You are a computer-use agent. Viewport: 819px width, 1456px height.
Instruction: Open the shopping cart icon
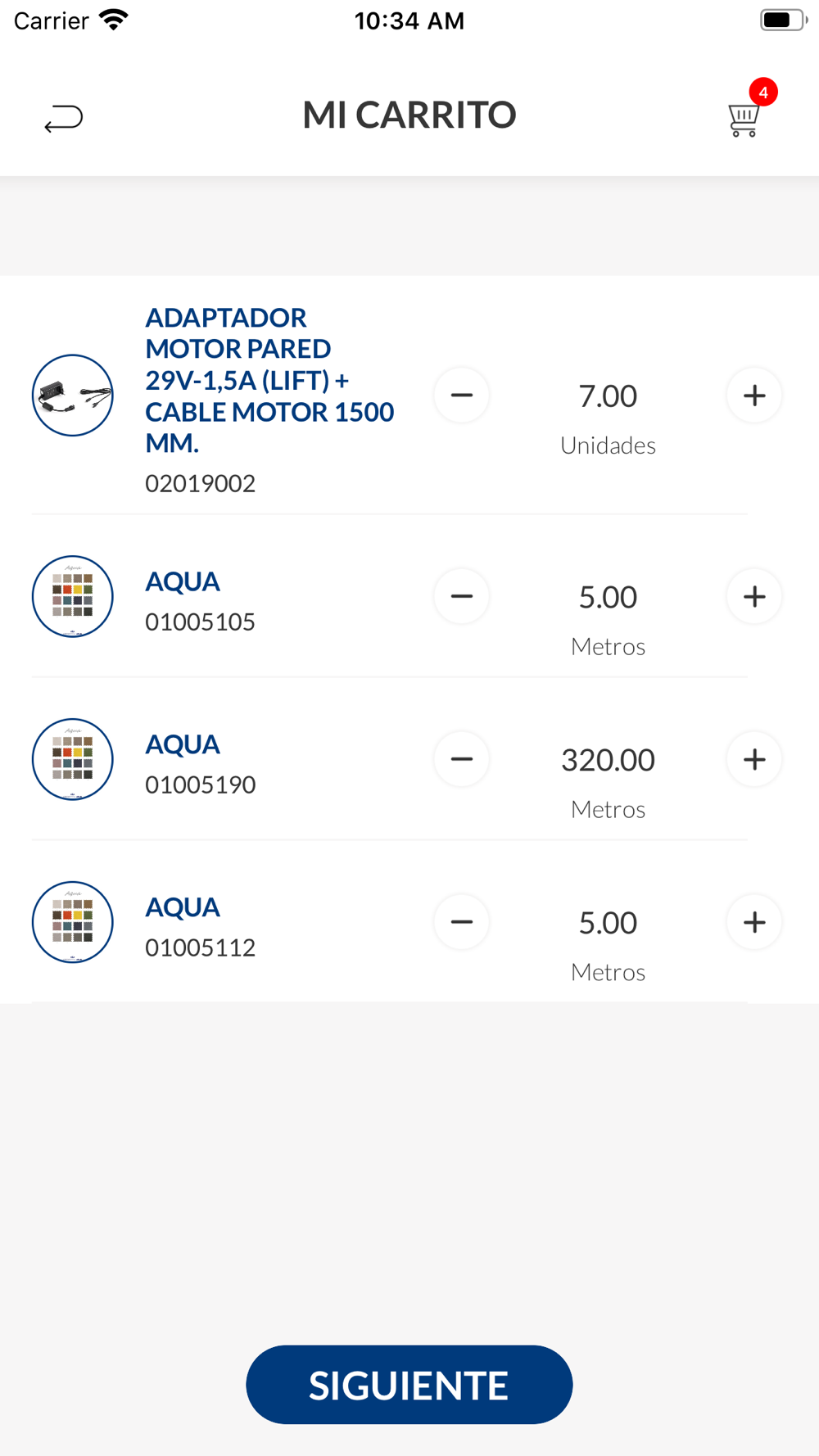click(744, 120)
